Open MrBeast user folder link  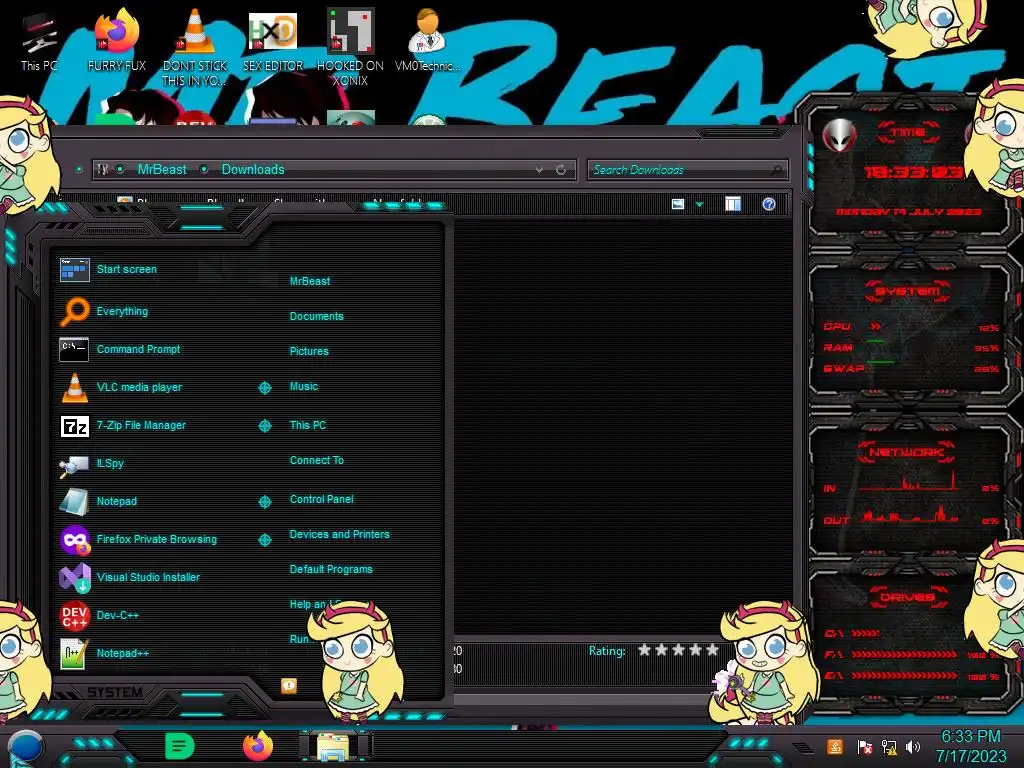310,281
